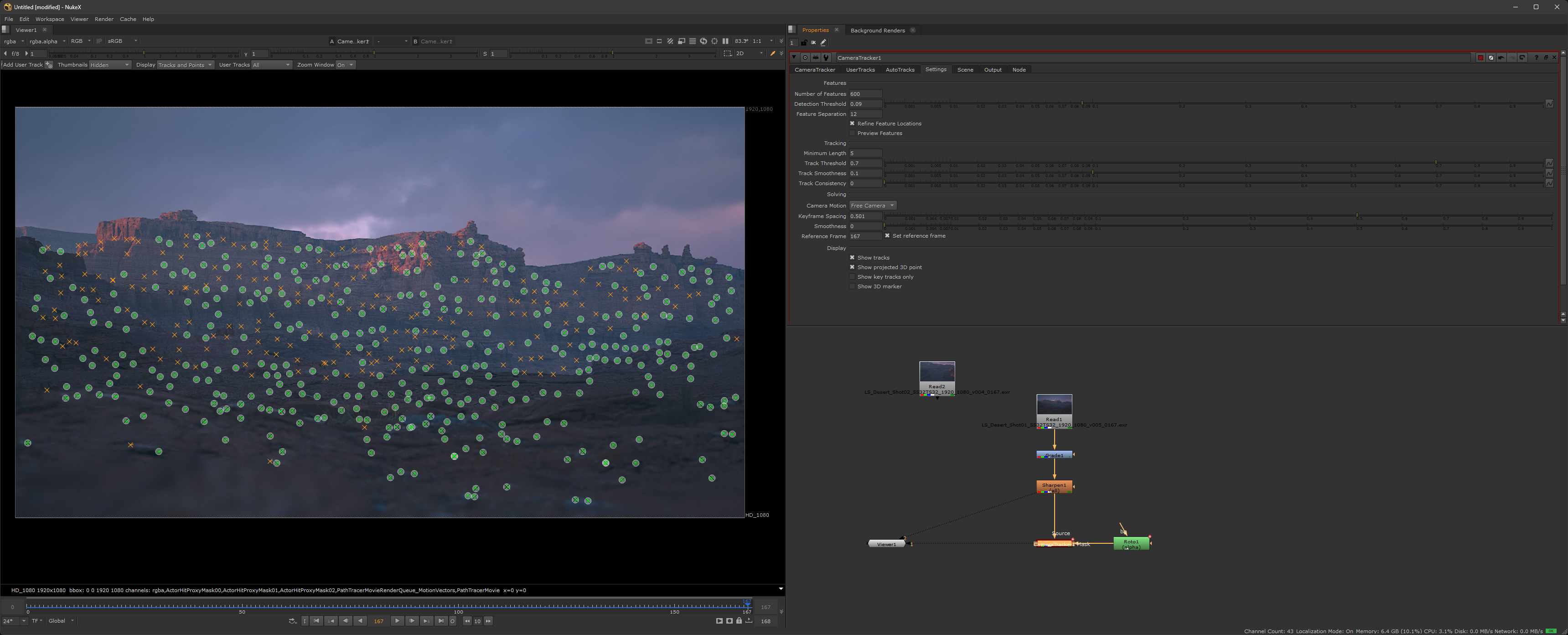Open the sRGB viewer process dropdown
1568x635 pixels.
(122, 42)
